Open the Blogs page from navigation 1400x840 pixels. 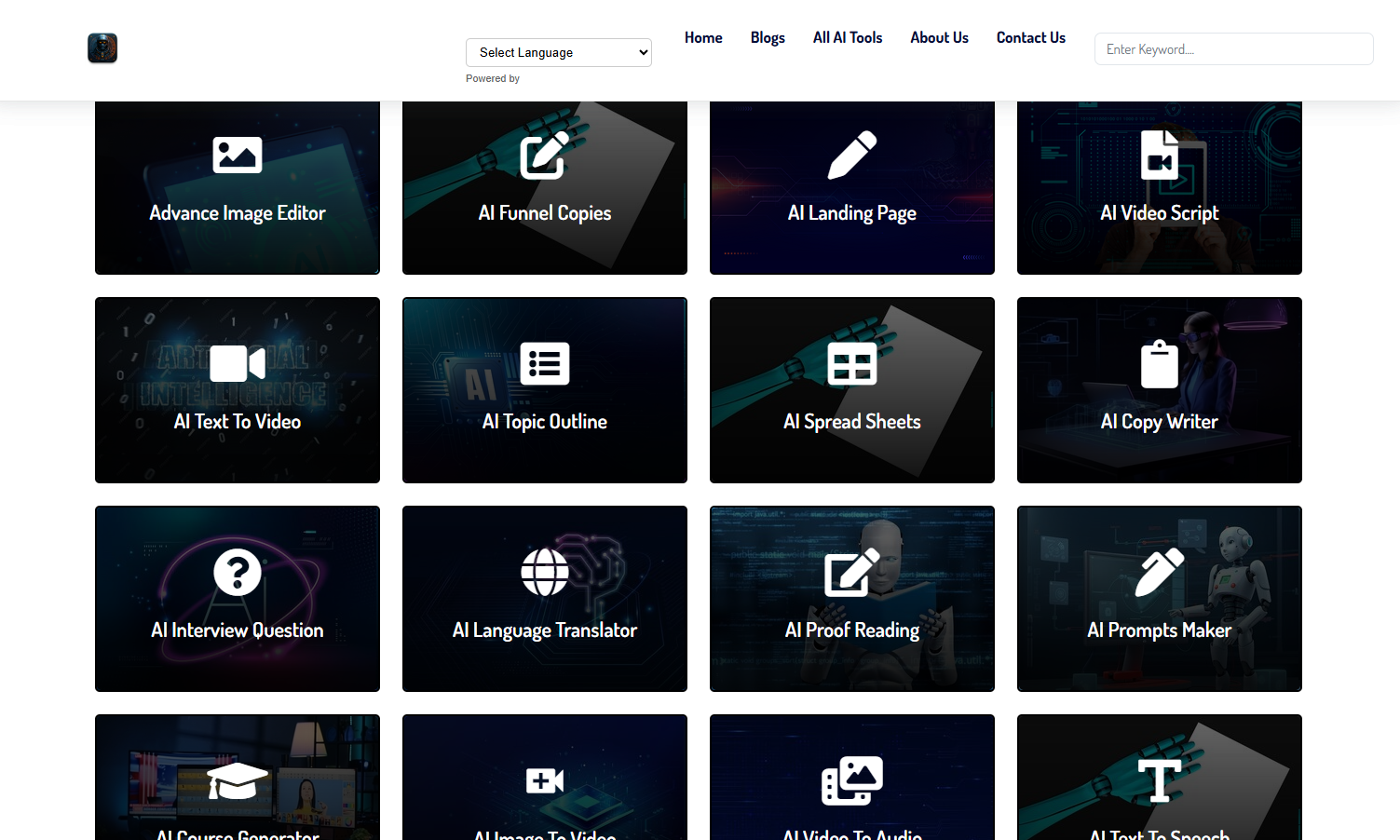point(768,37)
